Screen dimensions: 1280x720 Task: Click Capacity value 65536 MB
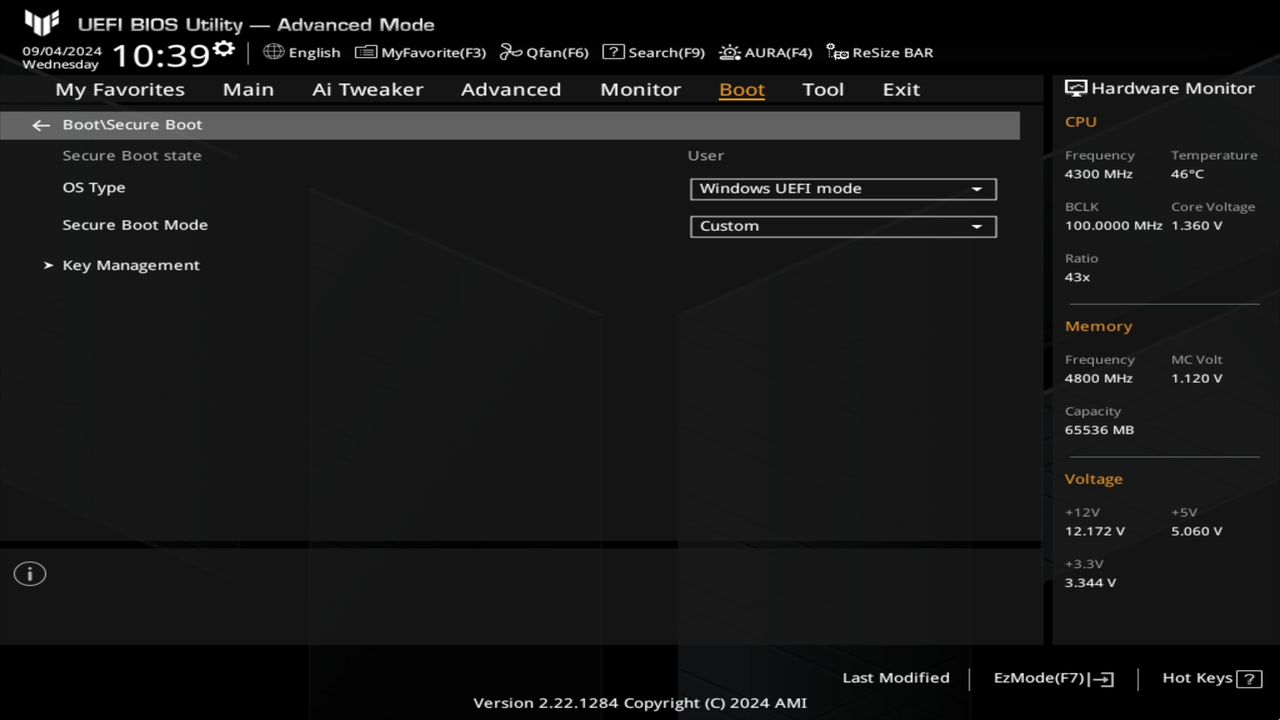click(1100, 430)
